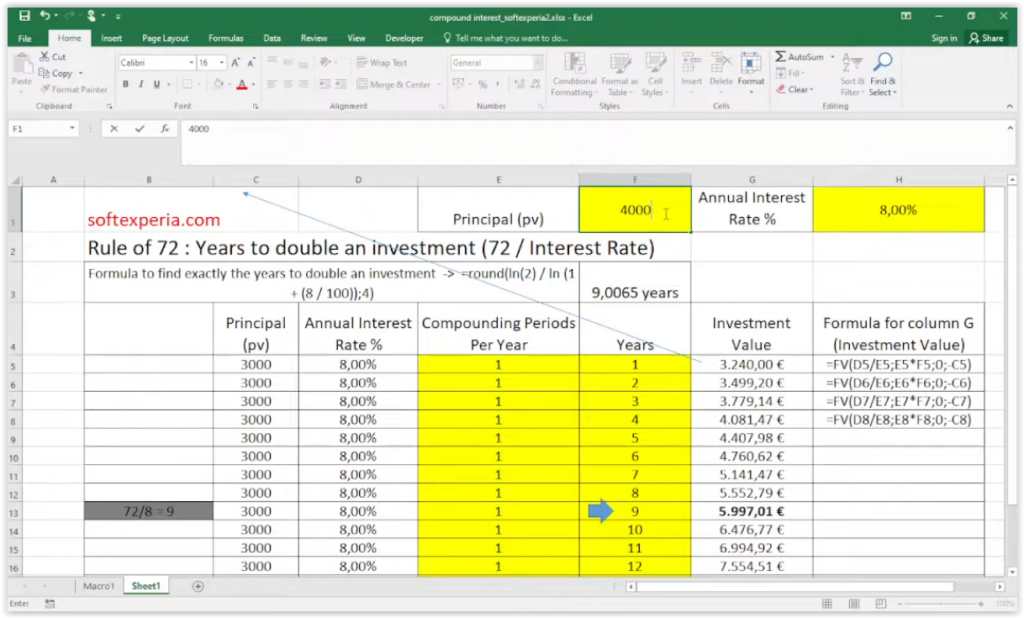
Task: Toggle Wrap Text for the cell
Action: 382,63
